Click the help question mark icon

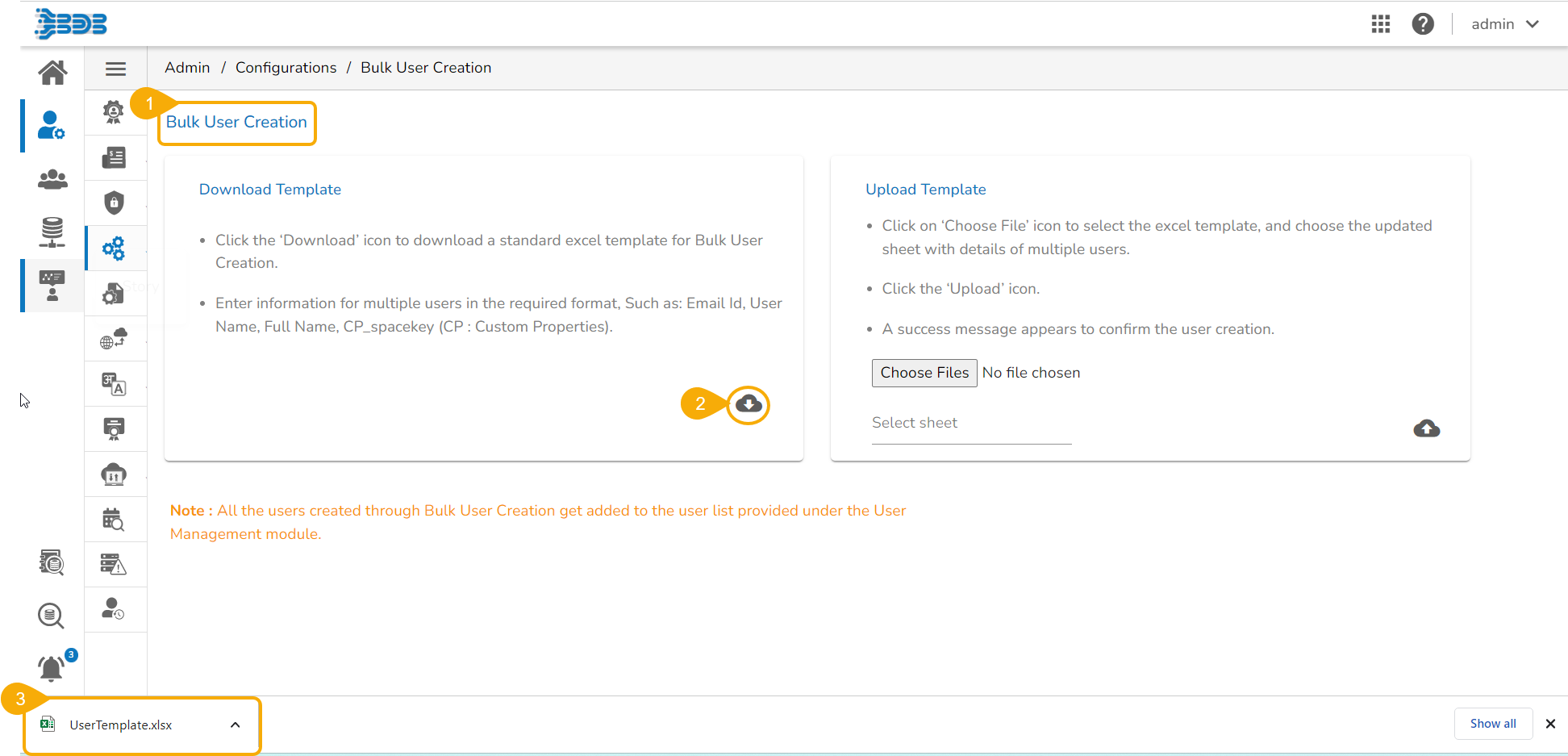(x=1423, y=24)
